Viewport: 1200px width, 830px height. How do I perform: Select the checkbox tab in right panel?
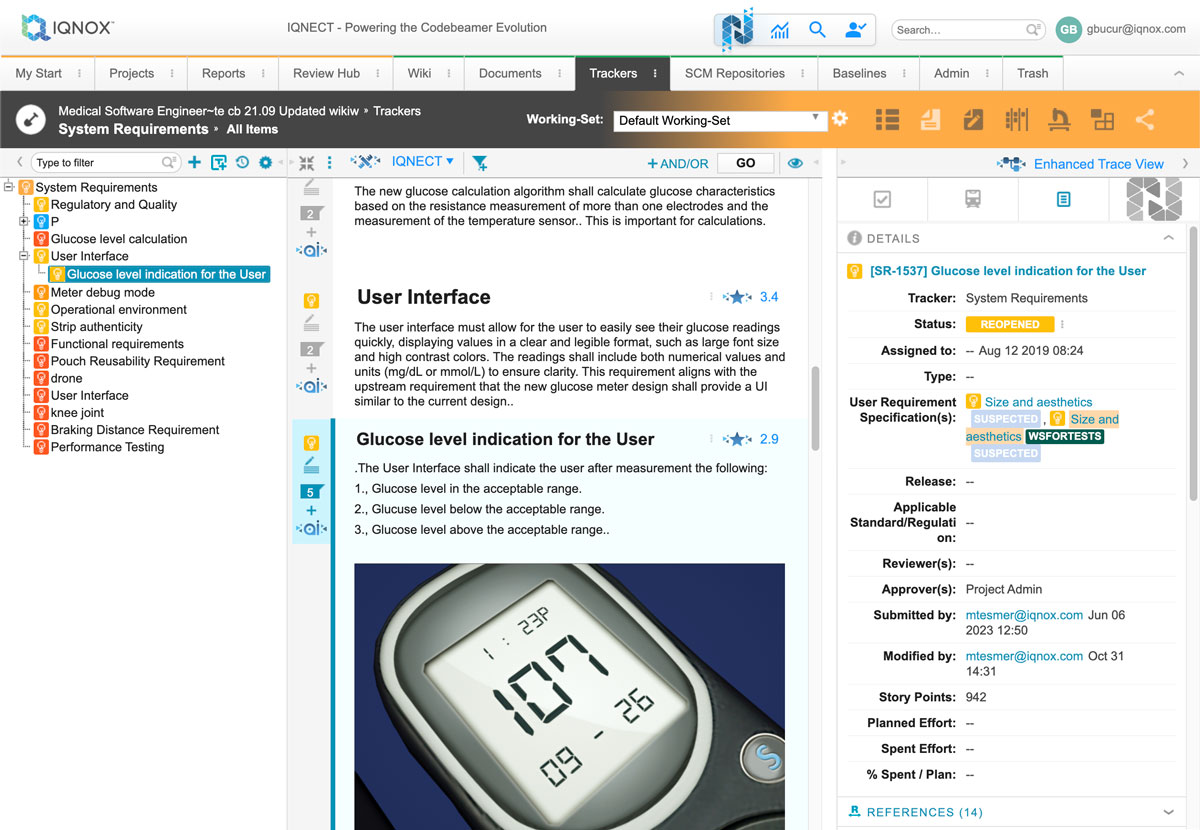click(x=882, y=199)
